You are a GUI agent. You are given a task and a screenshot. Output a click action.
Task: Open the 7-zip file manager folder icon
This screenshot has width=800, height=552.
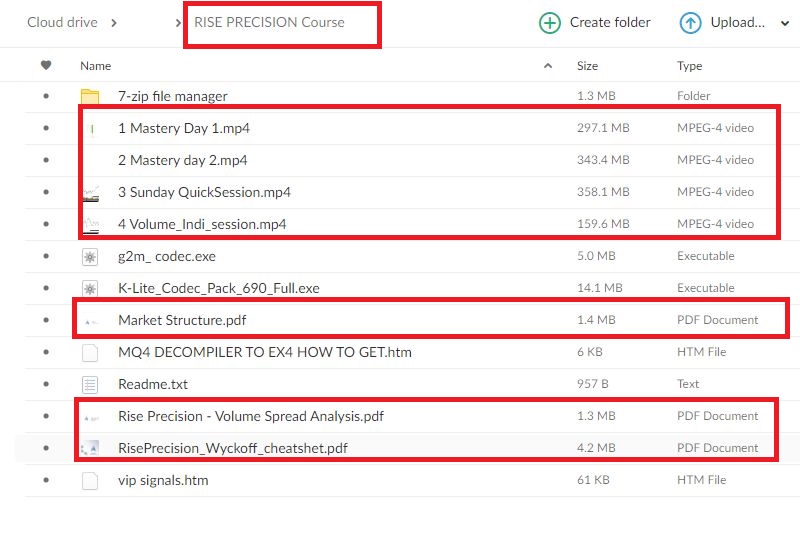click(x=90, y=96)
